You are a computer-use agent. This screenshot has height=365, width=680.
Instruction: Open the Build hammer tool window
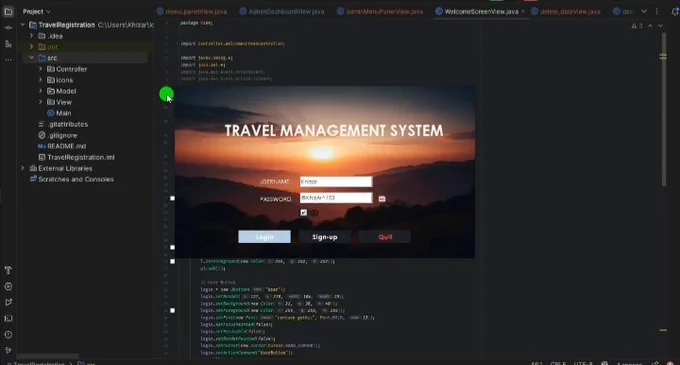(x=8, y=270)
